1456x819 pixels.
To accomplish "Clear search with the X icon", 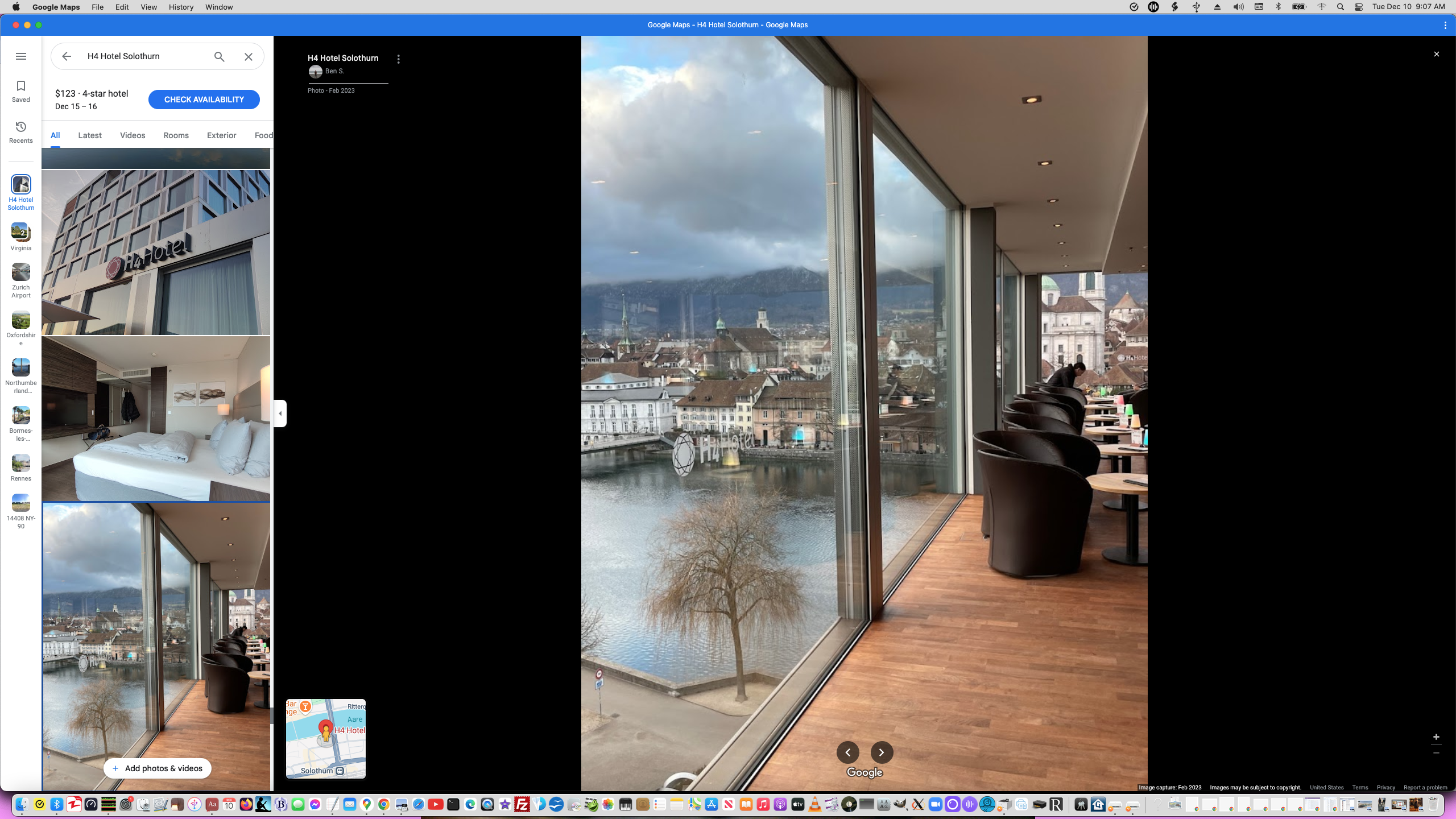I will 249,56.
